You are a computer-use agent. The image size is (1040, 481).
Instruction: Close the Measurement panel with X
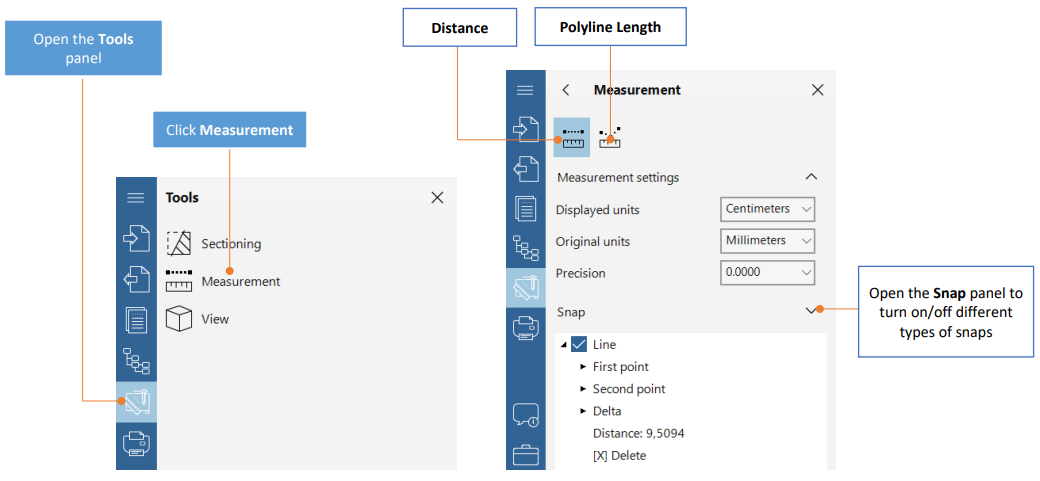pyautogui.click(x=817, y=90)
